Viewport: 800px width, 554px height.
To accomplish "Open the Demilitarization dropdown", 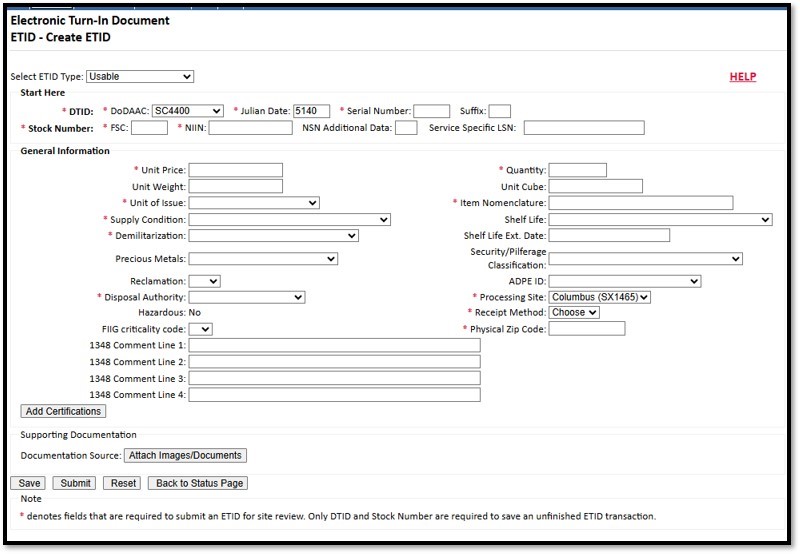I will 273,236.
